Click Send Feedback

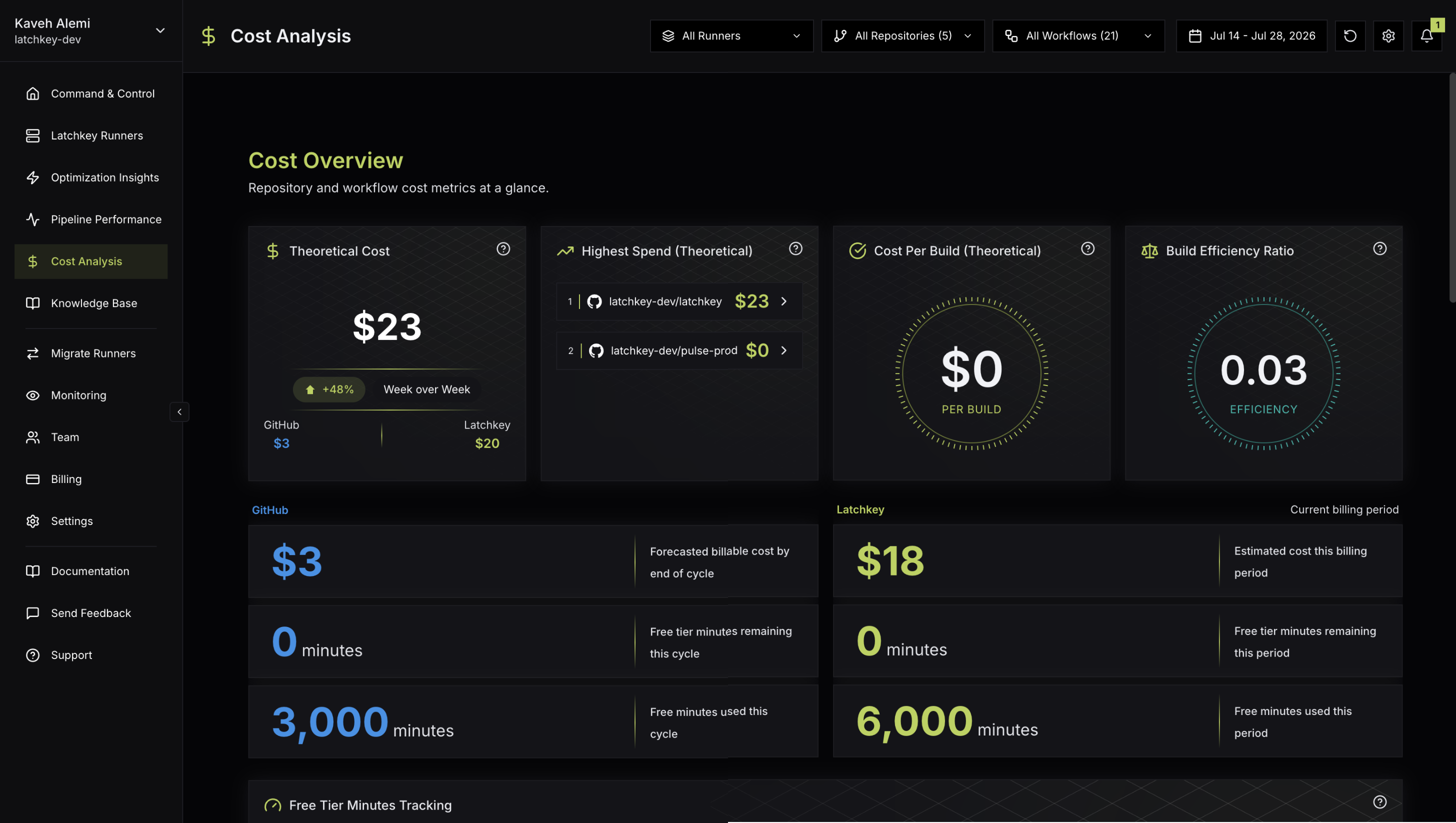pos(90,612)
